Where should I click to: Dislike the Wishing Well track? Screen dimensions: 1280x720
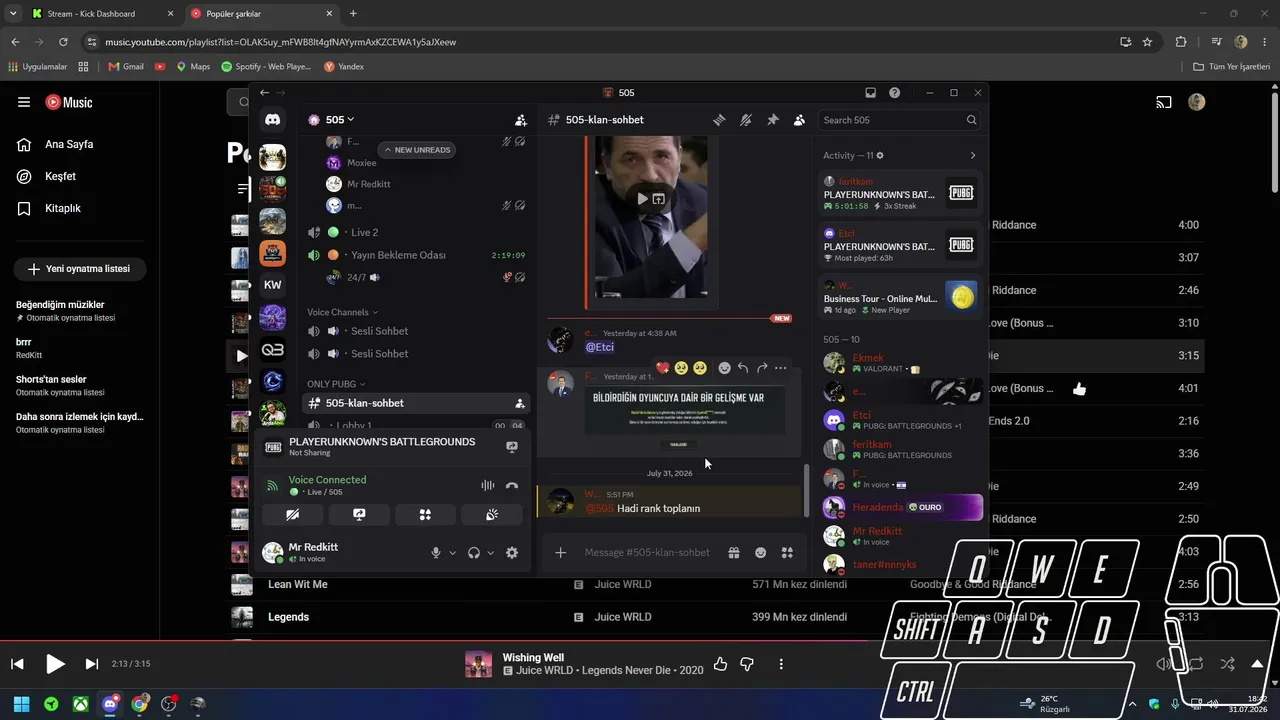(747, 664)
